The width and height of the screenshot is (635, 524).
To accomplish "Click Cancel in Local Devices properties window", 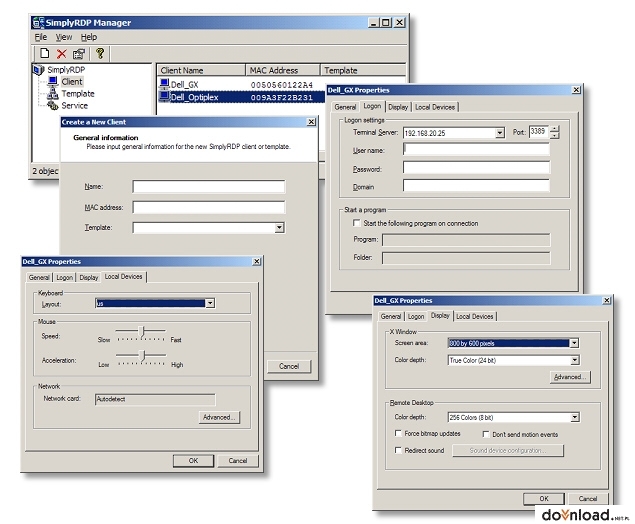I will click(x=238, y=460).
